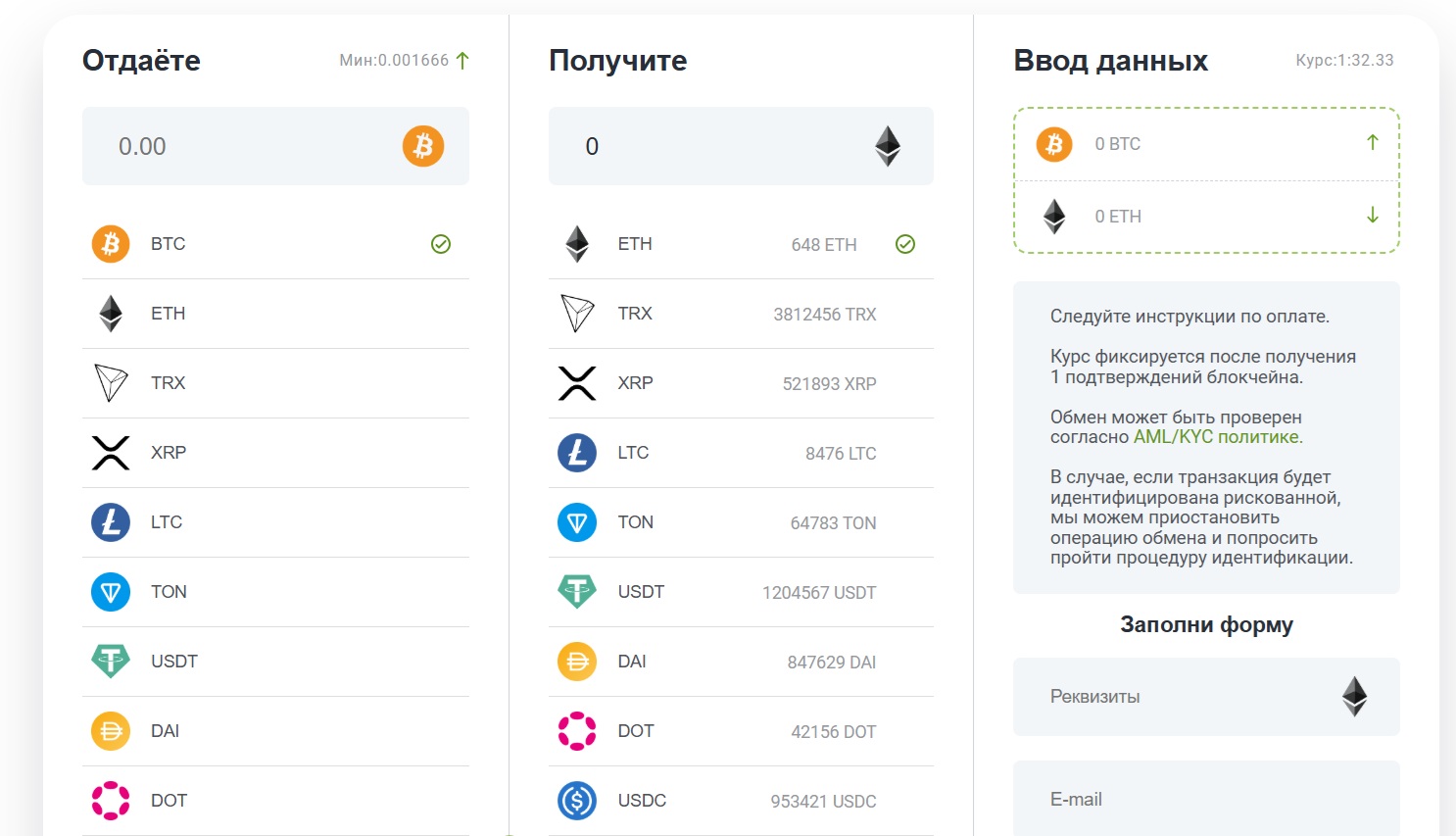Viewport: 1456px width, 836px height.
Task: Choose the USDT icon in the receive list
Action: click(577, 592)
